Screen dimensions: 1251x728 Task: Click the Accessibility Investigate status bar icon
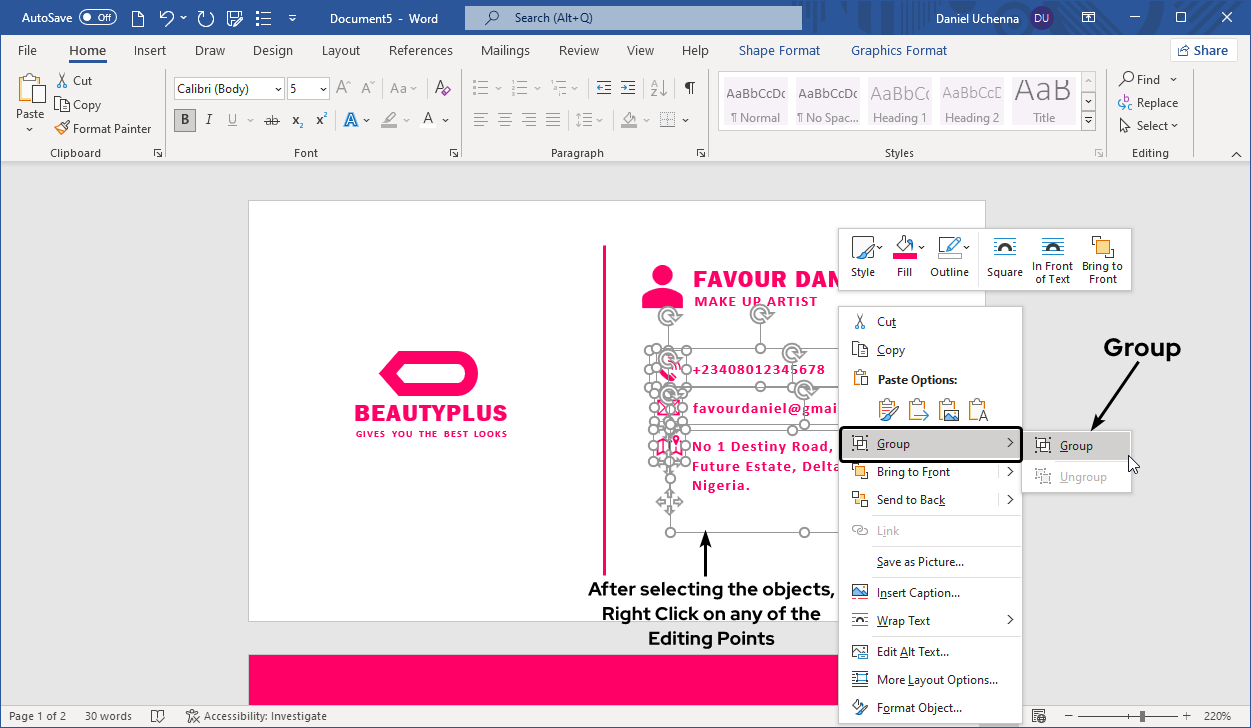(193, 716)
